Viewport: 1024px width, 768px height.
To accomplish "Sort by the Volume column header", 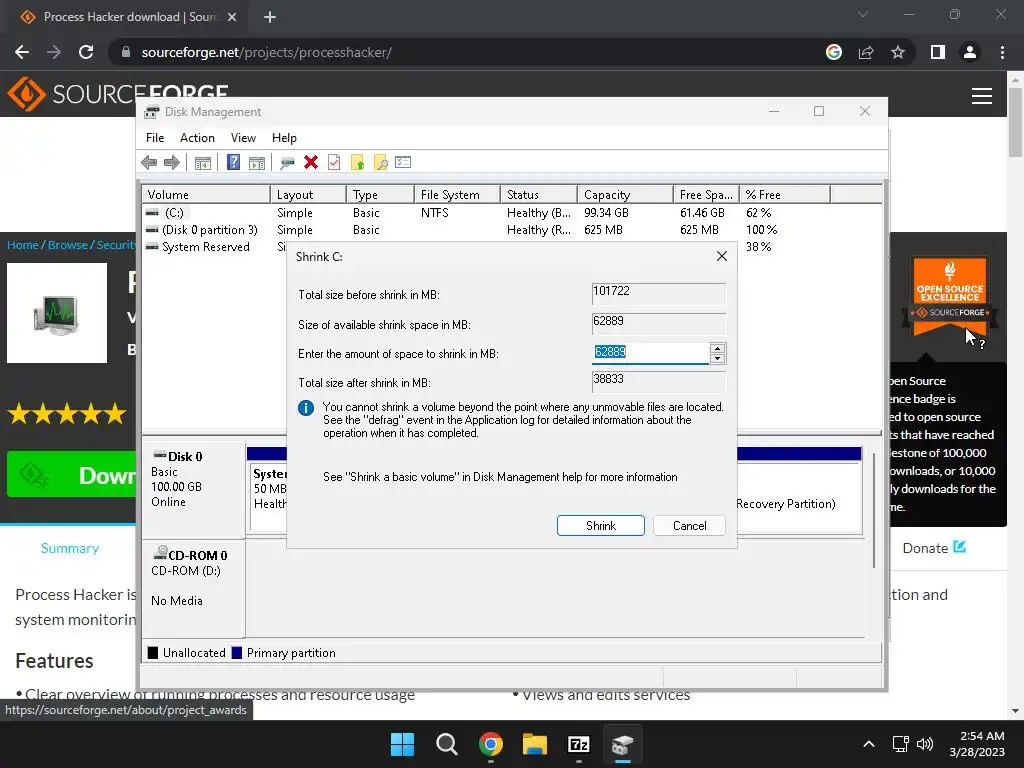I will (206, 195).
